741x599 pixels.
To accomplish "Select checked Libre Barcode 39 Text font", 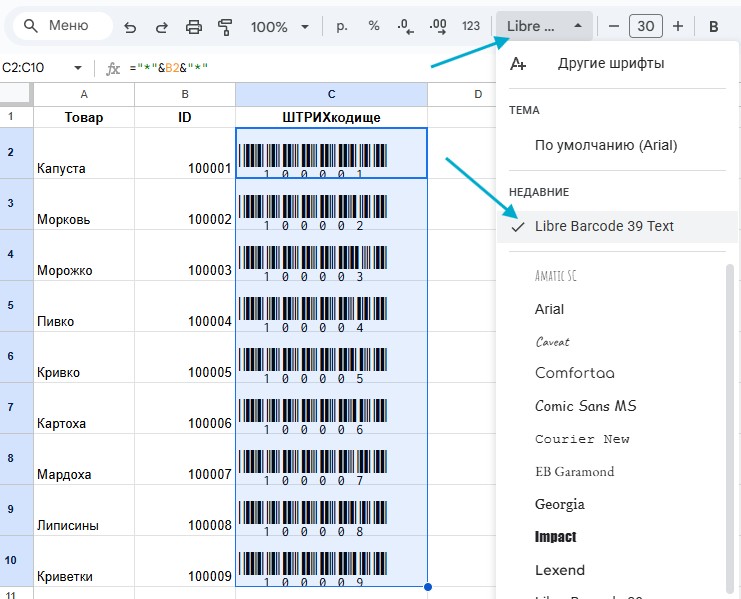I will (616, 226).
